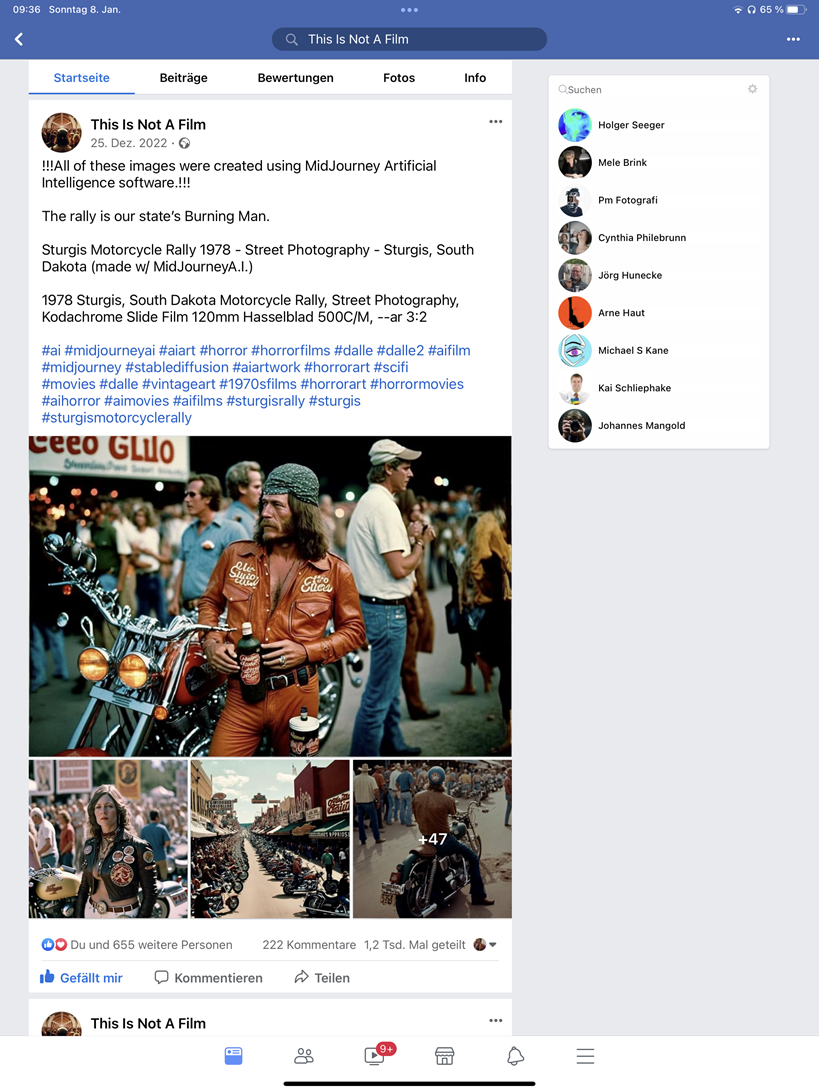Open the page's top-right three-dot menu
Image resolution: width=819 pixels, height=1092 pixels.
[x=793, y=39]
